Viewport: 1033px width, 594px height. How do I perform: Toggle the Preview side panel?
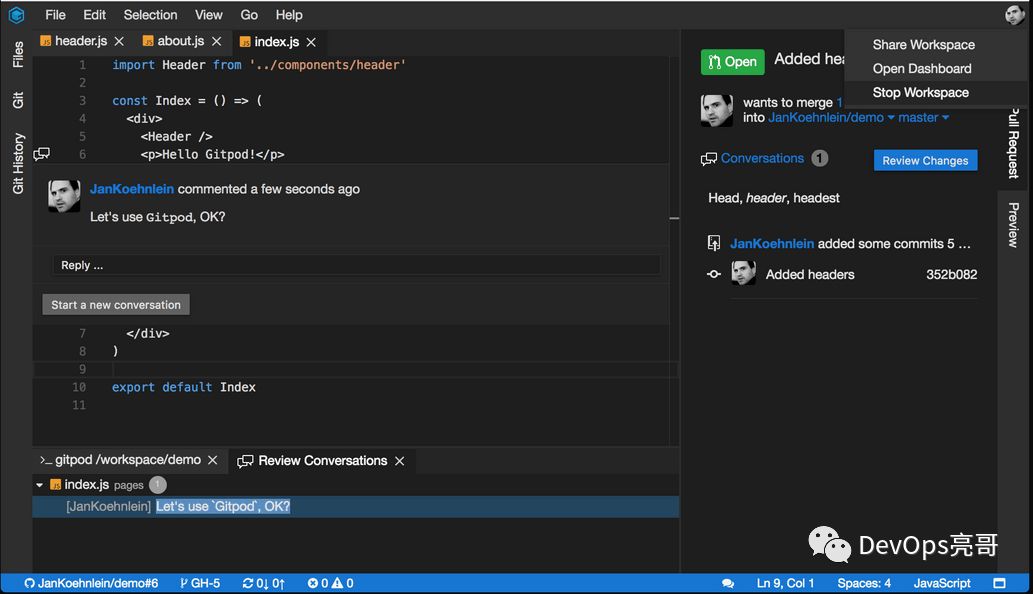pos(1014,225)
